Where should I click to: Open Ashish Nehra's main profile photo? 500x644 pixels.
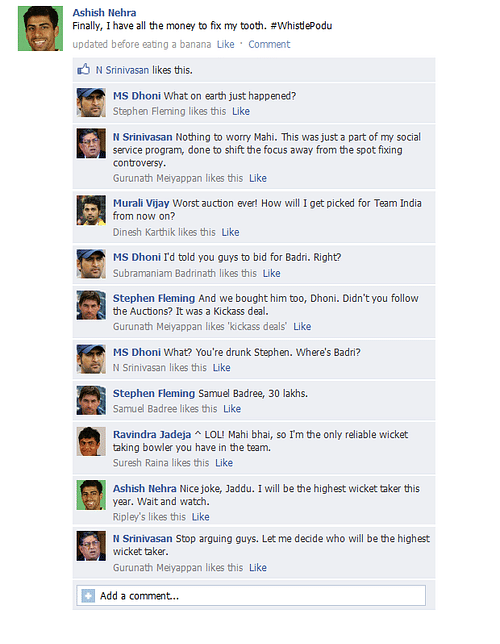pyautogui.click(x=40, y=28)
